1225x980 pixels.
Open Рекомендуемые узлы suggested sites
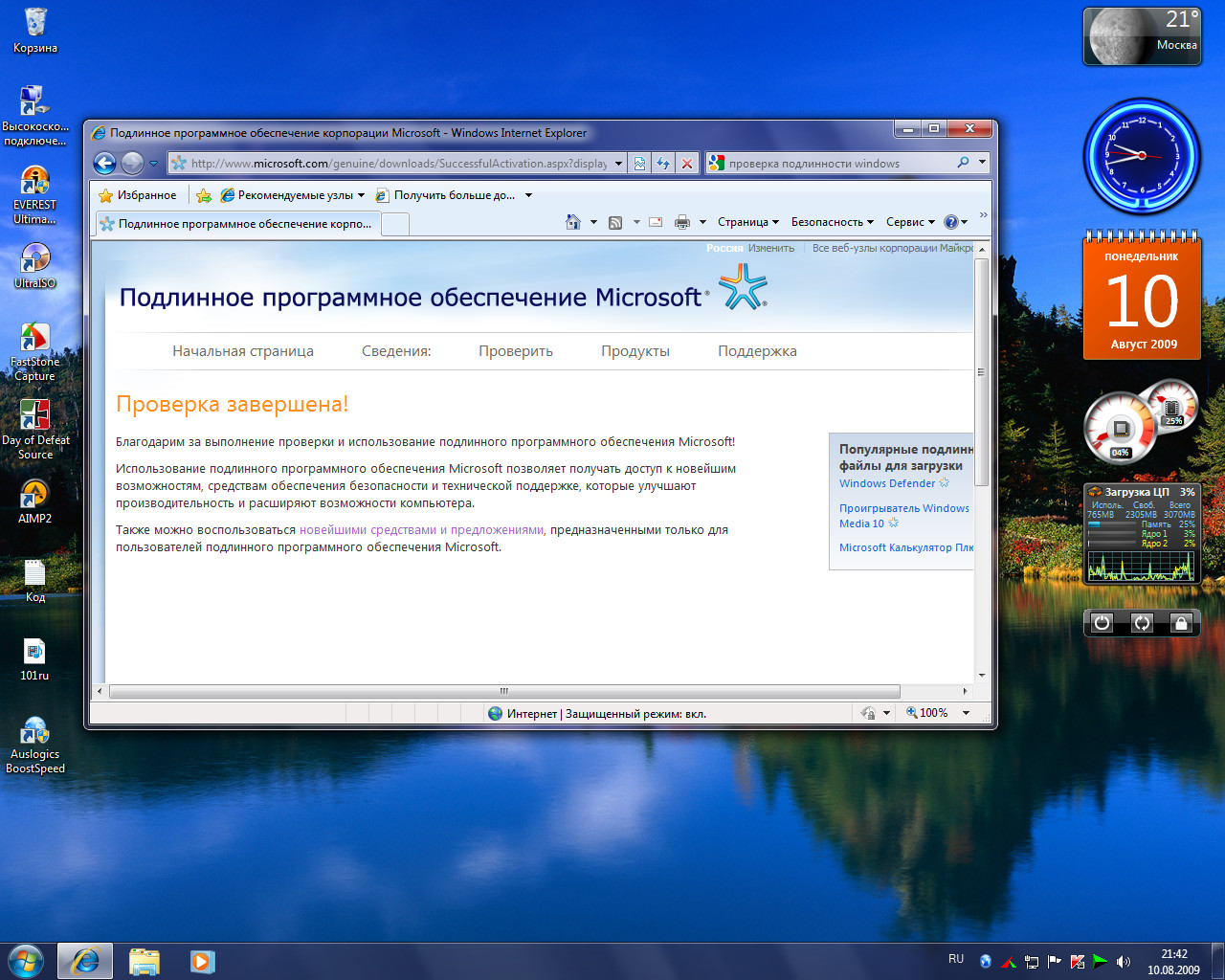point(292,195)
